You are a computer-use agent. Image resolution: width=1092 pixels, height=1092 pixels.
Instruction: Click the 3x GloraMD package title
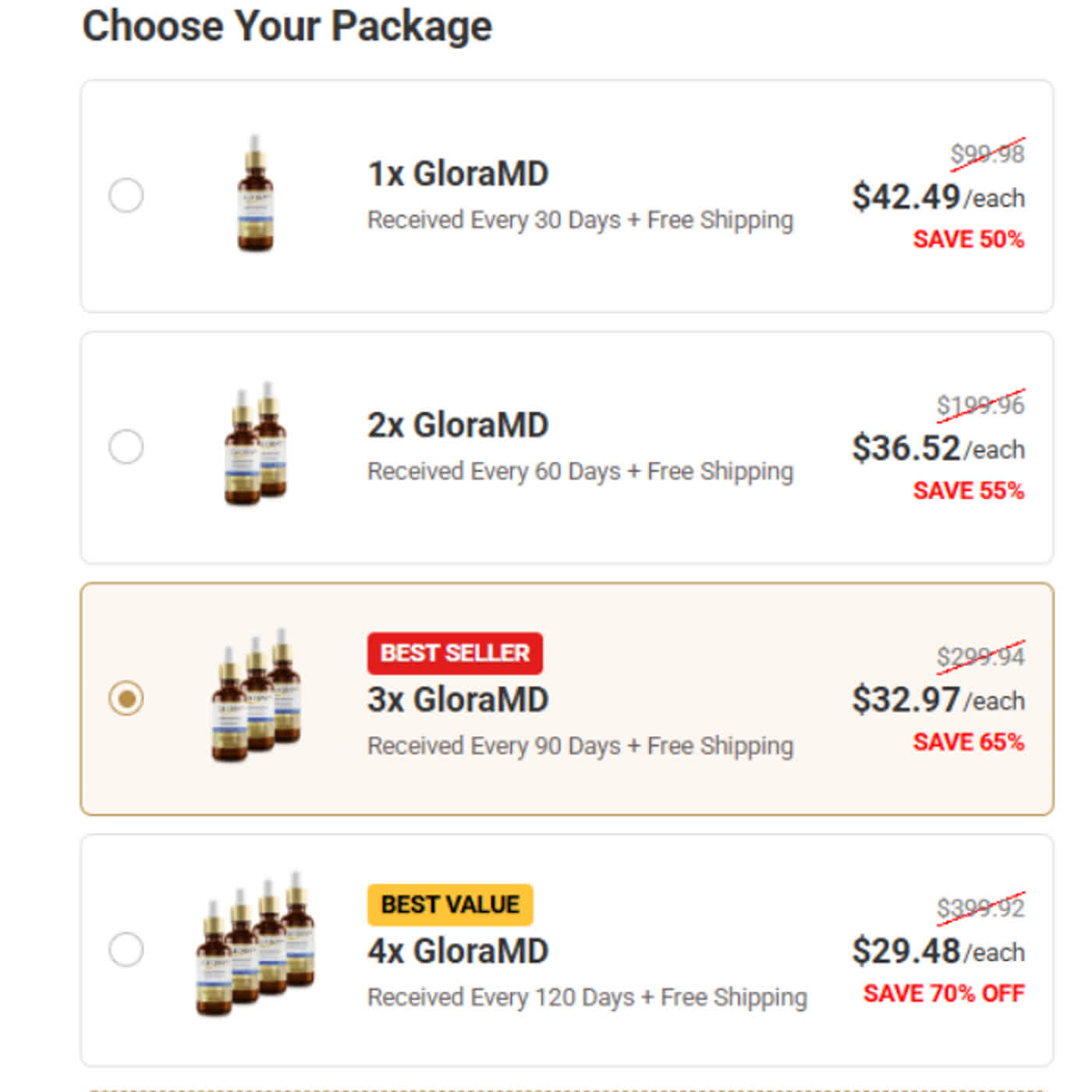[458, 700]
